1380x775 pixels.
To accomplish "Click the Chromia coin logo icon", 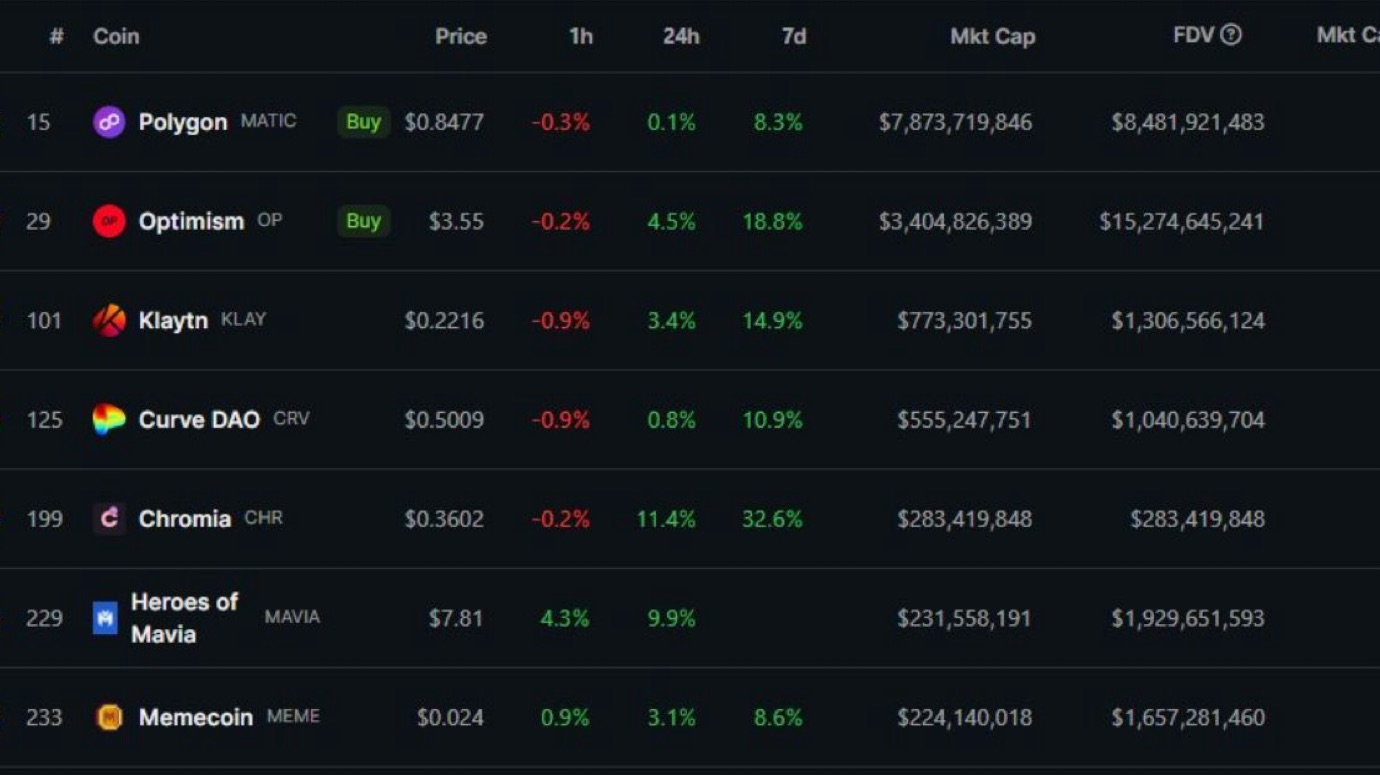I will coord(109,518).
